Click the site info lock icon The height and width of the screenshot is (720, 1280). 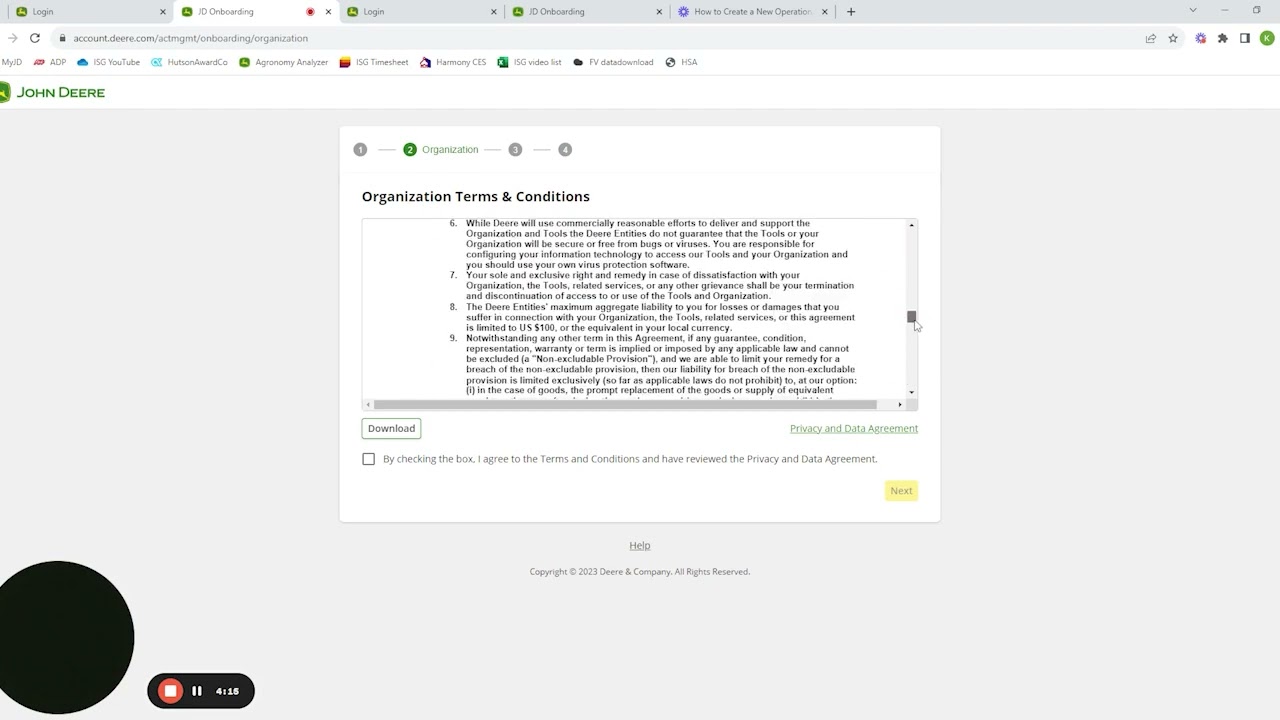point(62,38)
